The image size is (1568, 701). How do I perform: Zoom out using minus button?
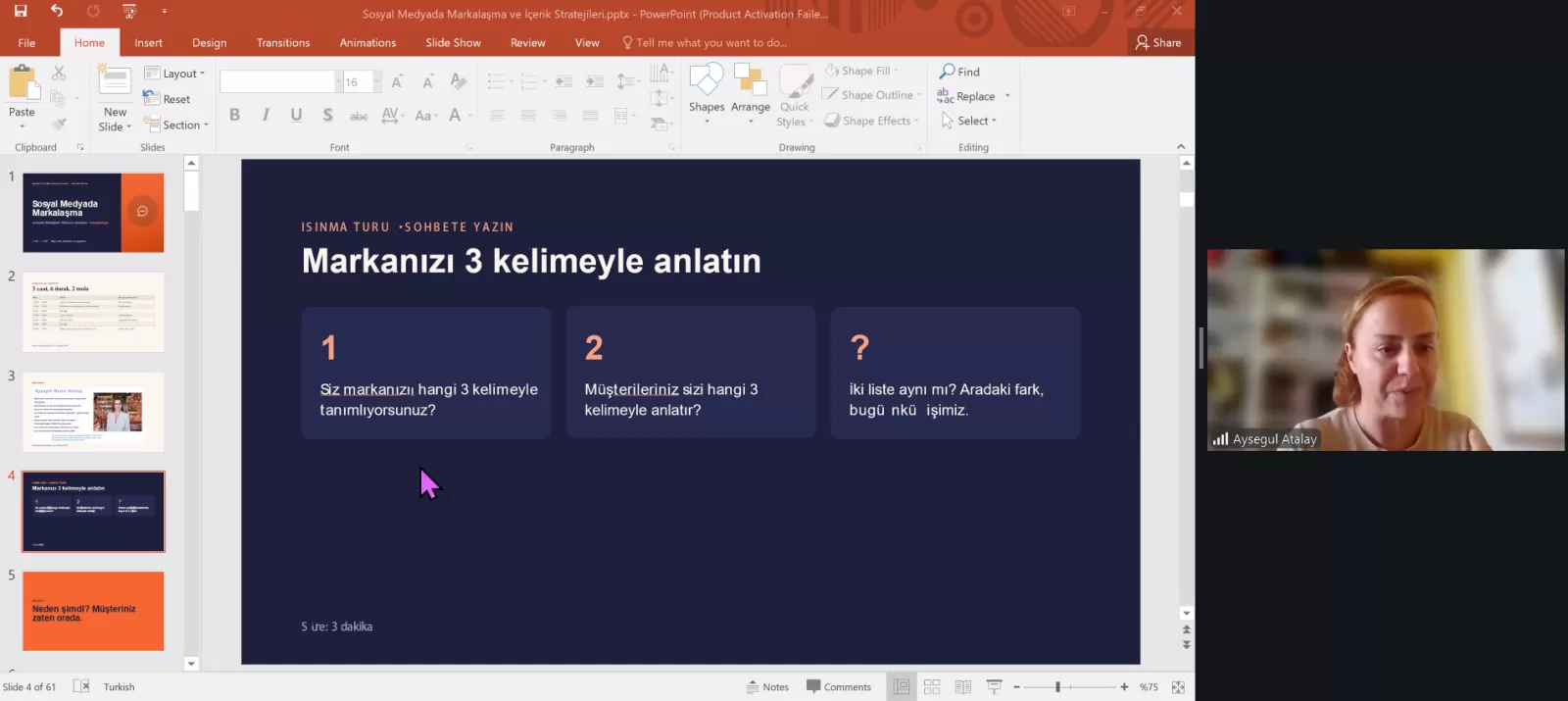(x=1017, y=687)
